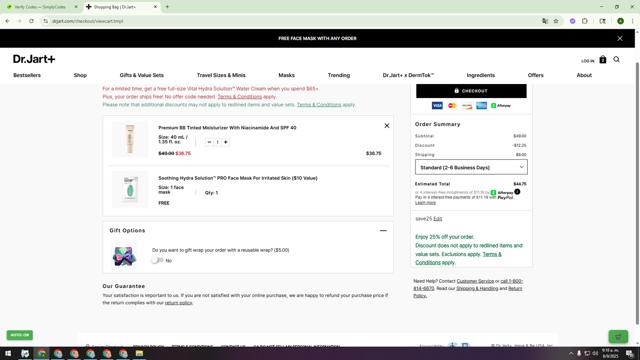
Task: View Soothing Hydra Solution face mask thumbnail
Action: [x=130, y=189]
